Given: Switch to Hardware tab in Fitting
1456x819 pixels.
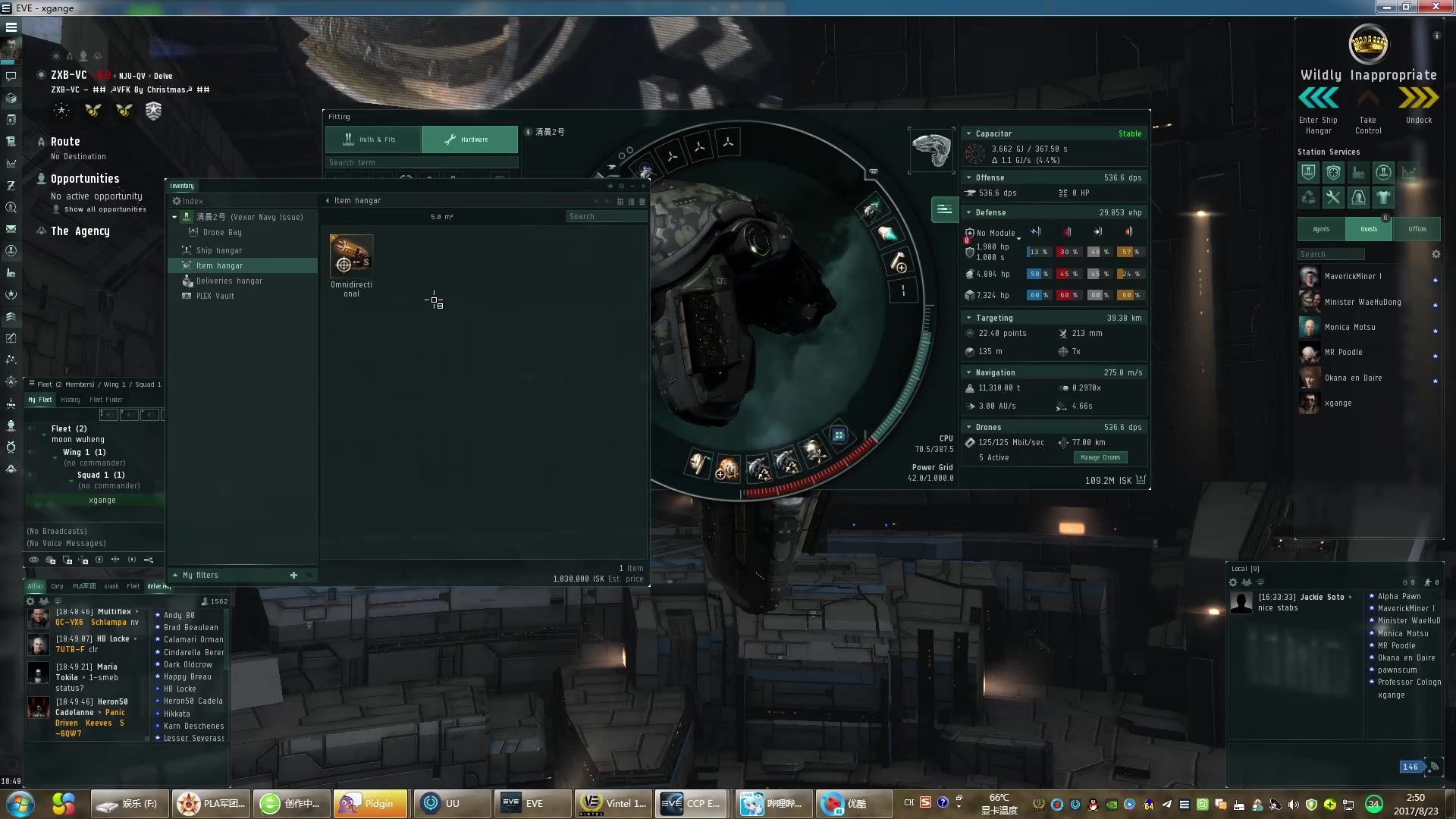Looking at the screenshot, I should (469, 140).
